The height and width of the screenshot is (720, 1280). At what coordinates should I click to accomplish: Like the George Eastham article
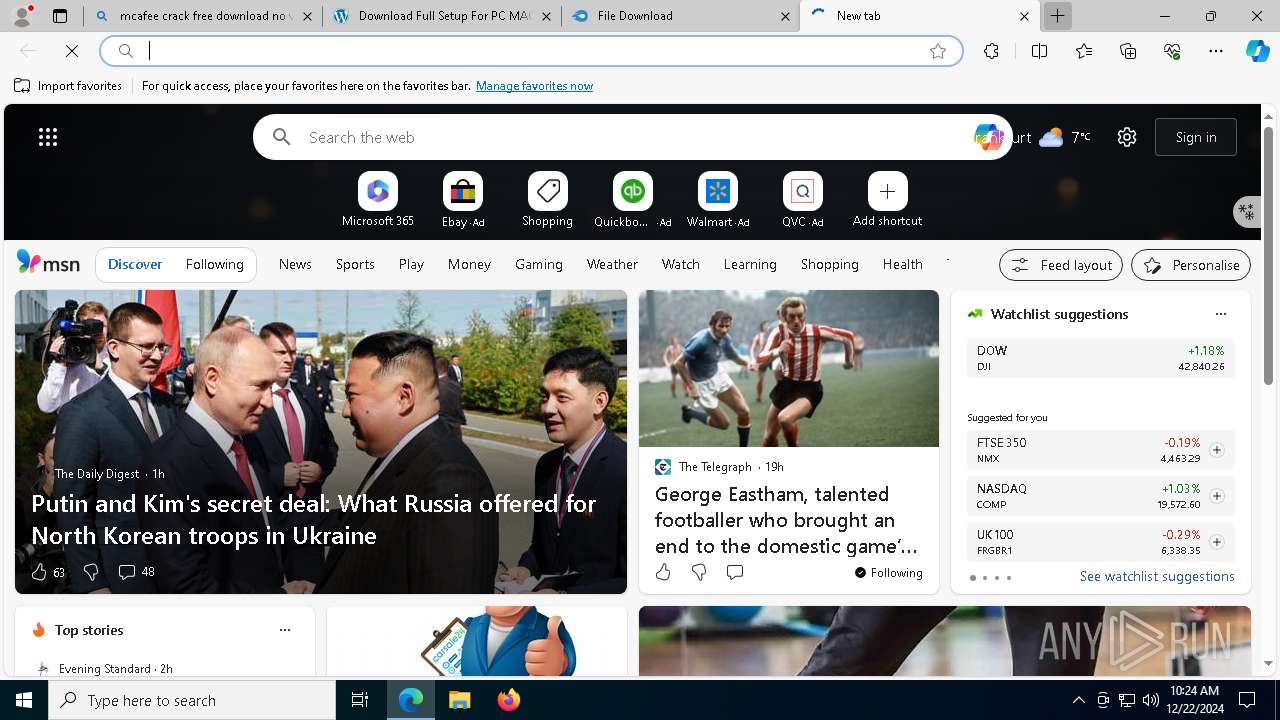click(663, 572)
